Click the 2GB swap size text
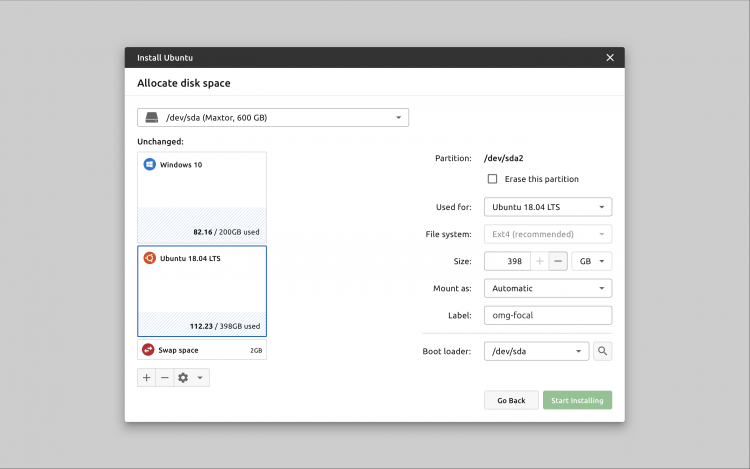Viewport: 750px width, 469px height. pyautogui.click(x=256, y=350)
